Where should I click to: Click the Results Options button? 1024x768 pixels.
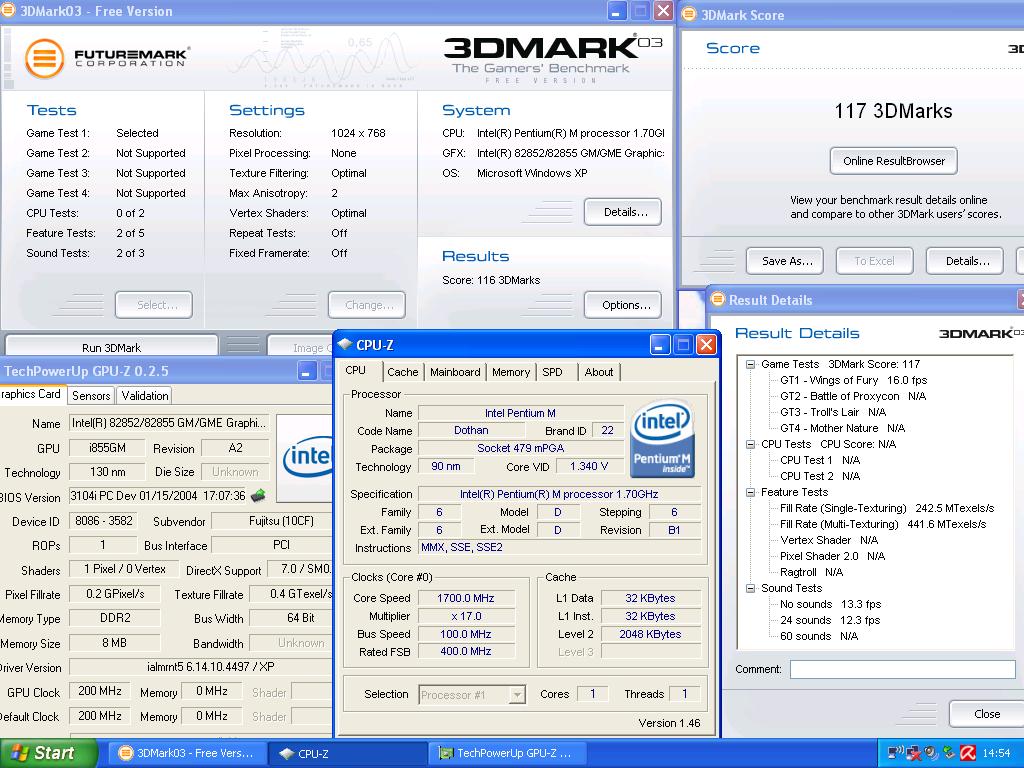[623, 305]
